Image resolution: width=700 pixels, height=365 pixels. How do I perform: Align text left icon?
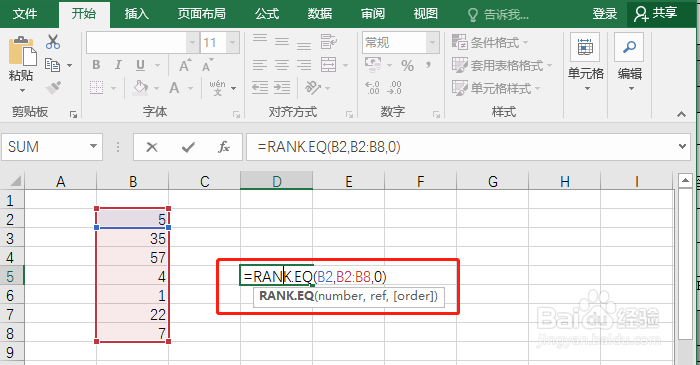pyautogui.click(x=260, y=65)
